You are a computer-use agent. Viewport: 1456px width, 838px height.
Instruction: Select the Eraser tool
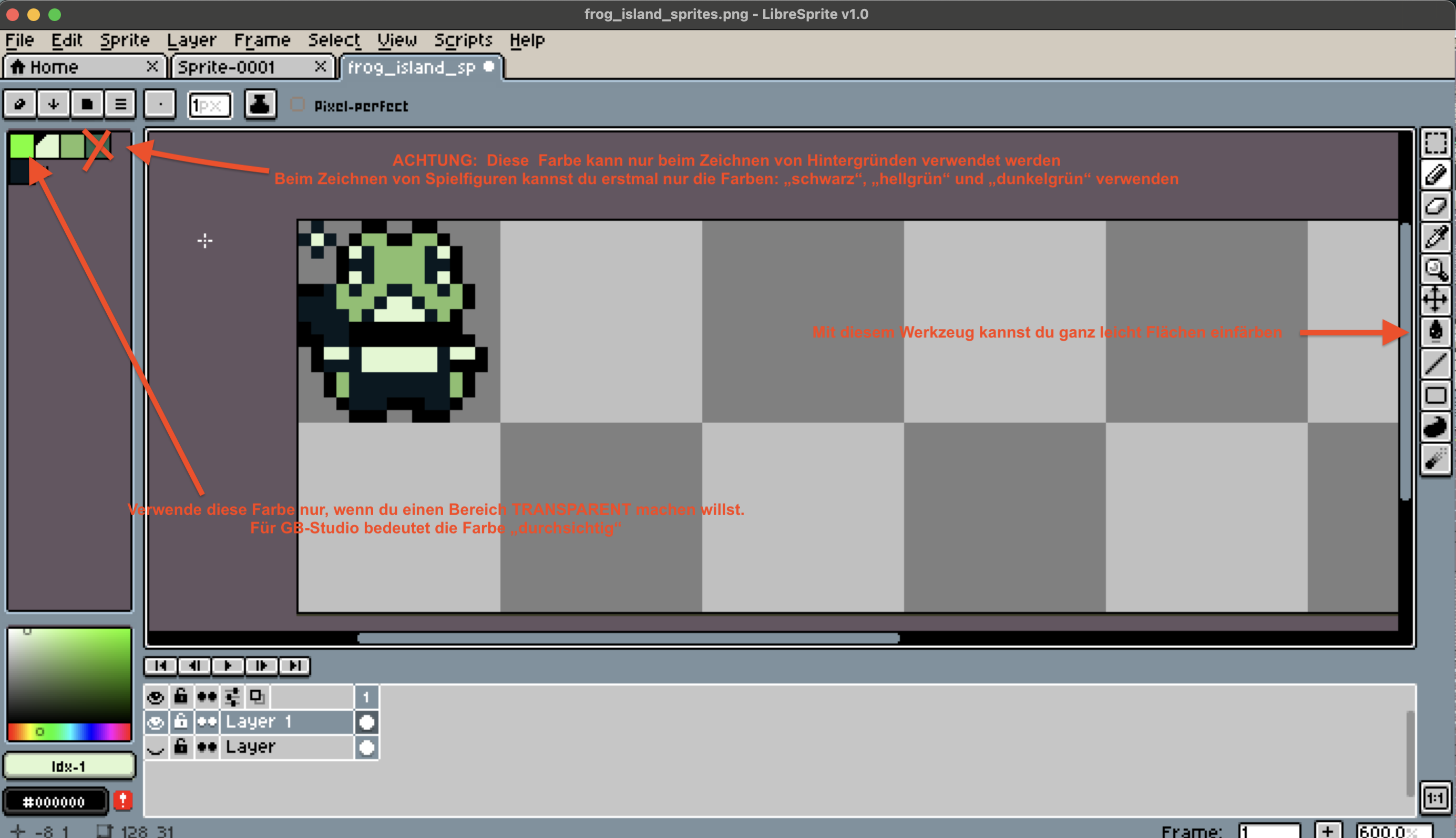[1435, 206]
